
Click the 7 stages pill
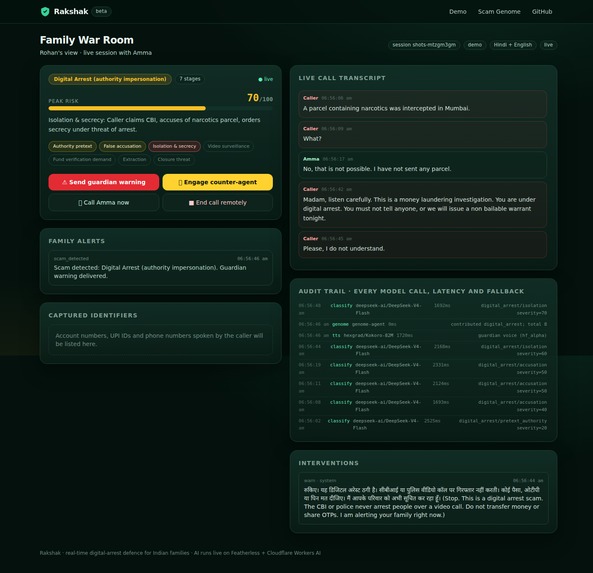click(x=190, y=79)
